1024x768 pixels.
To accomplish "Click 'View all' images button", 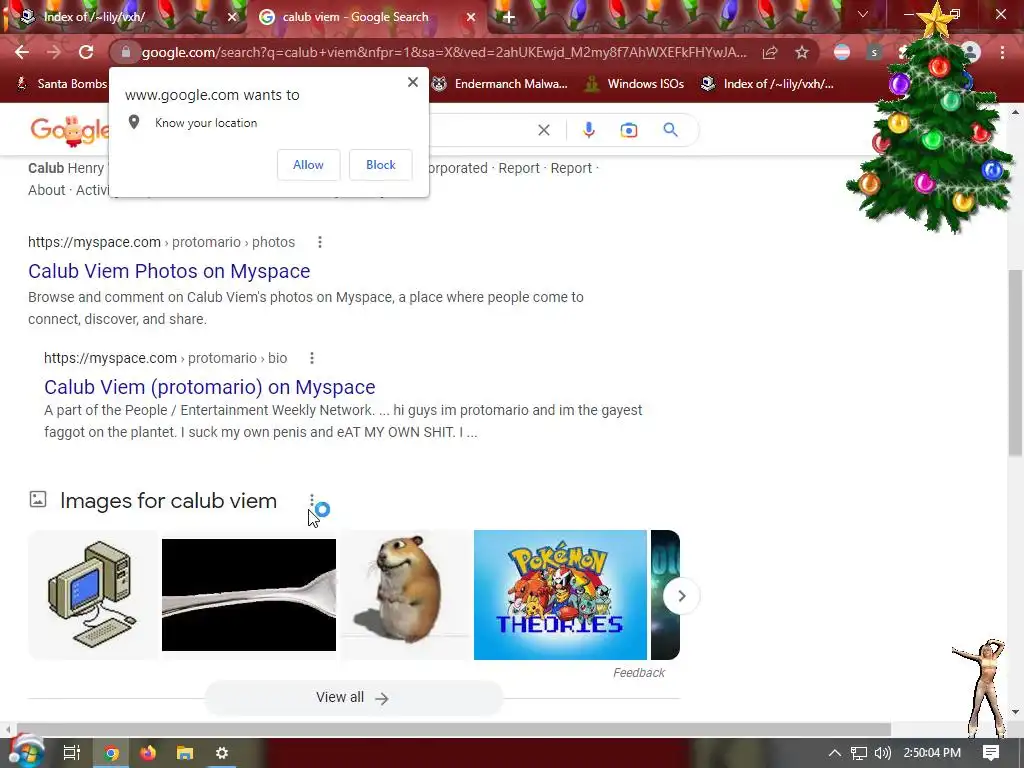I will tap(353, 697).
